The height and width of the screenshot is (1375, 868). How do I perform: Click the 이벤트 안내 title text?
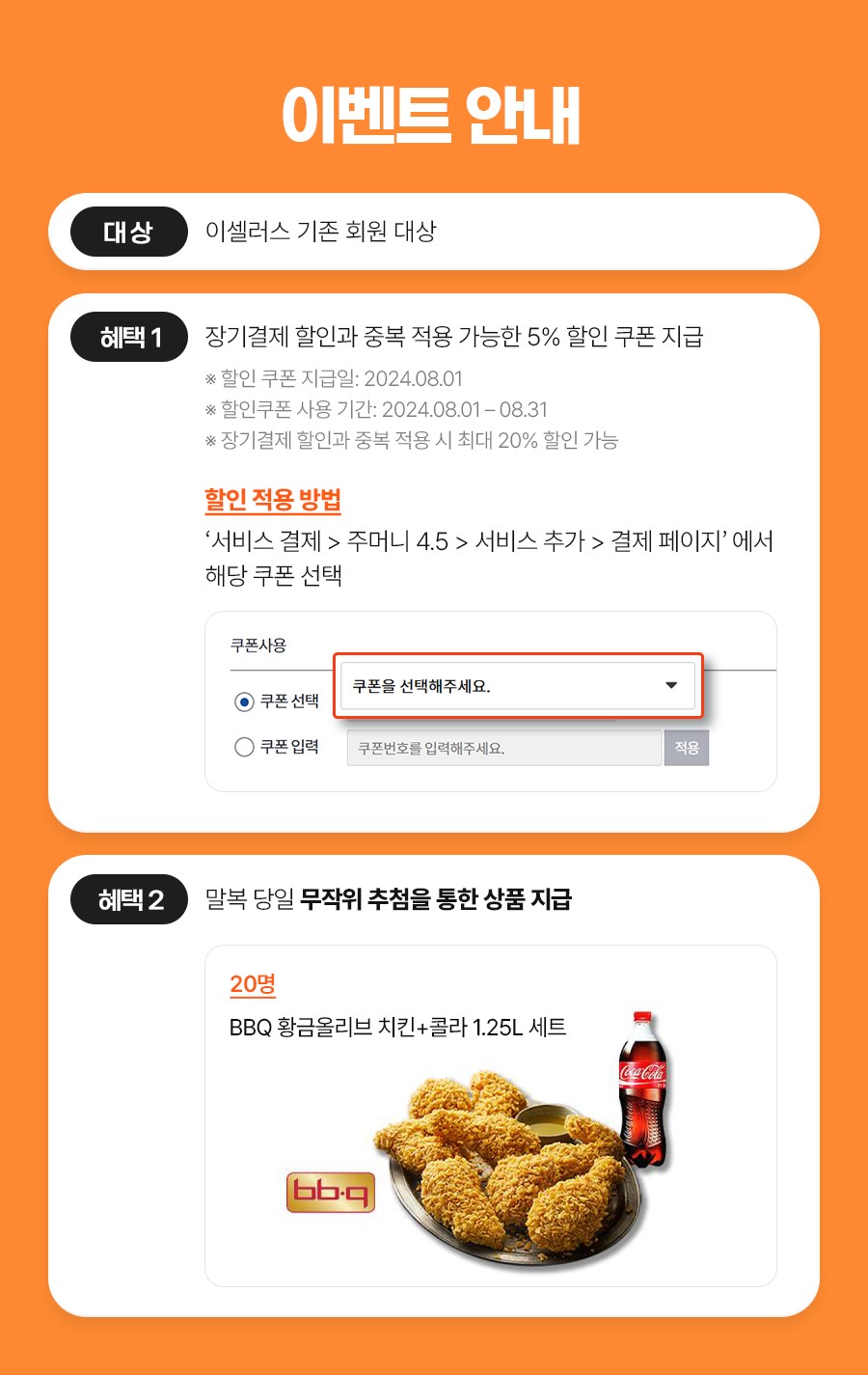pos(431,116)
